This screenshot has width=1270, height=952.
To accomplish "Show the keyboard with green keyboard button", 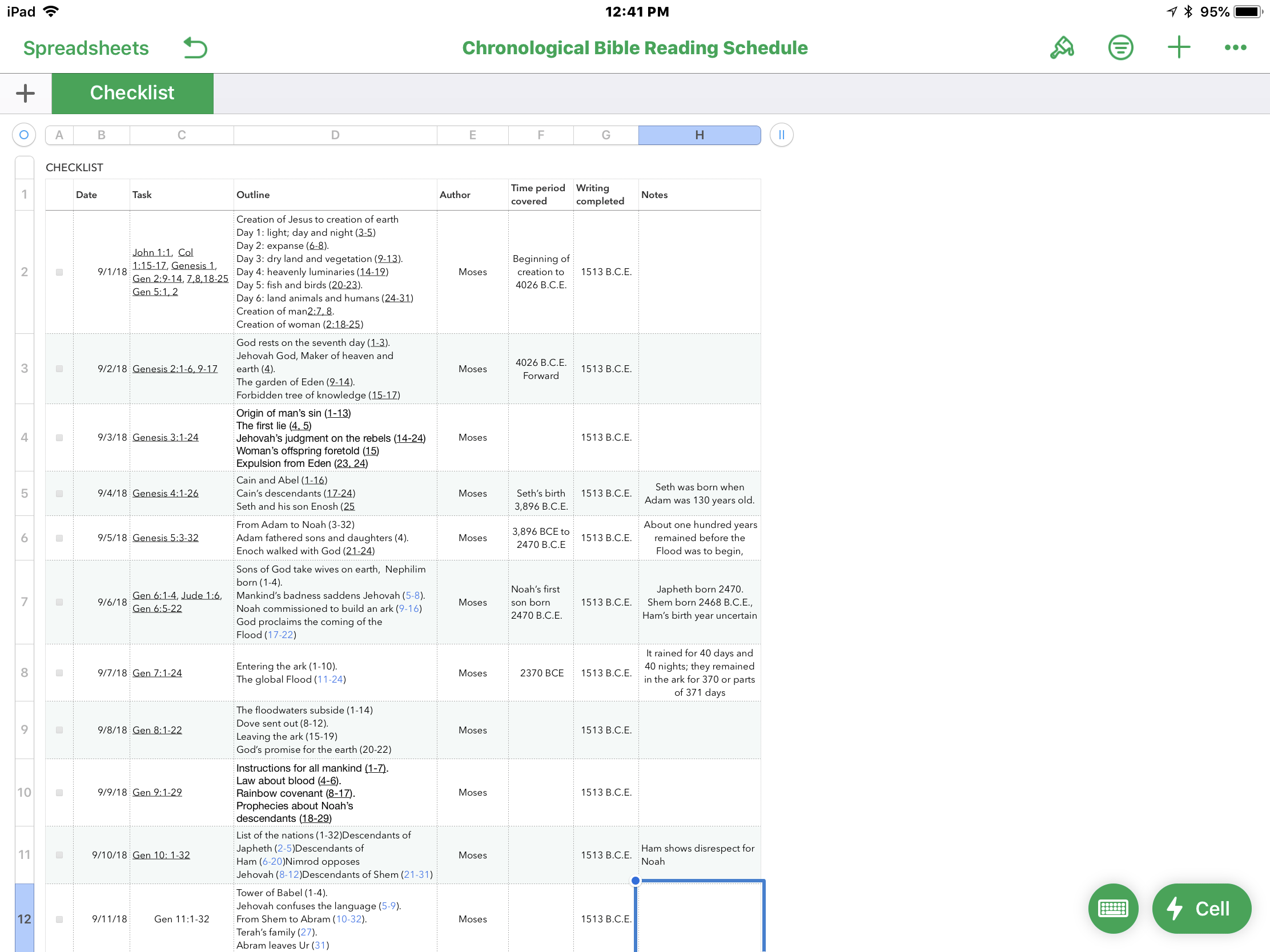I will 1113,908.
